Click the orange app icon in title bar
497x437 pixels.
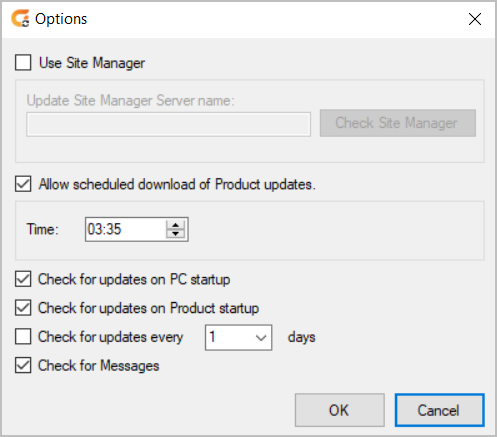(x=20, y=19)
